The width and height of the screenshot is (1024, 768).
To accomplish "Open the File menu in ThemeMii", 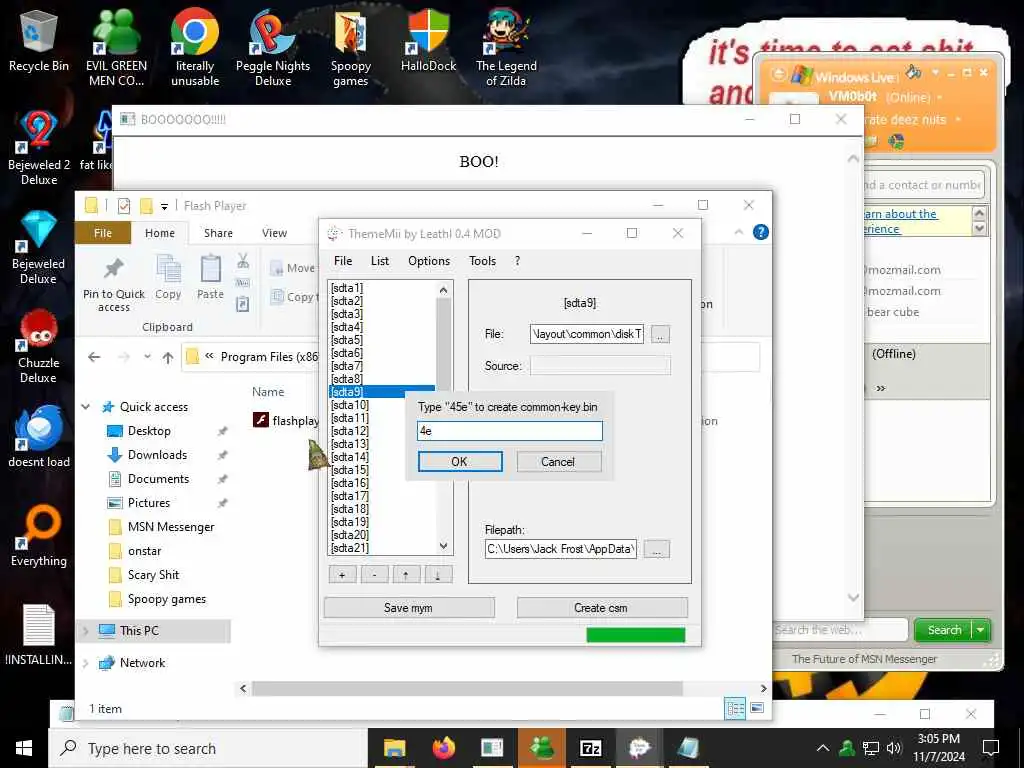I will [x=343, y=261].
